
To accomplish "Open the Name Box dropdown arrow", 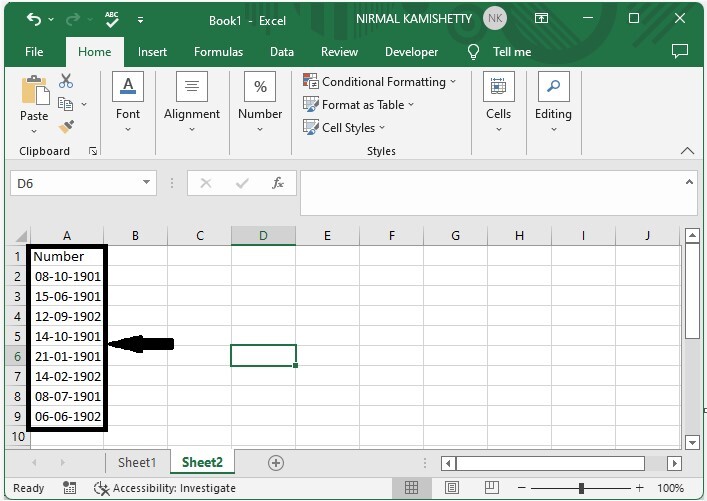I will (146, 182).
